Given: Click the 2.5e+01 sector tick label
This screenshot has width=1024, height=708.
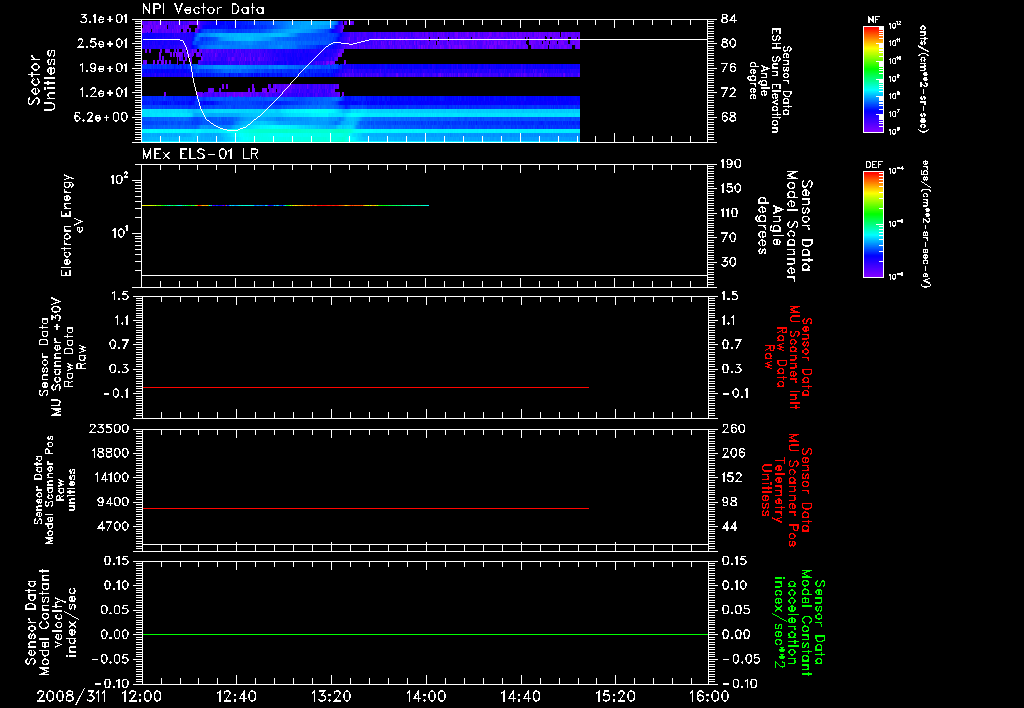Looking at the screenshot, I should 104,43.
